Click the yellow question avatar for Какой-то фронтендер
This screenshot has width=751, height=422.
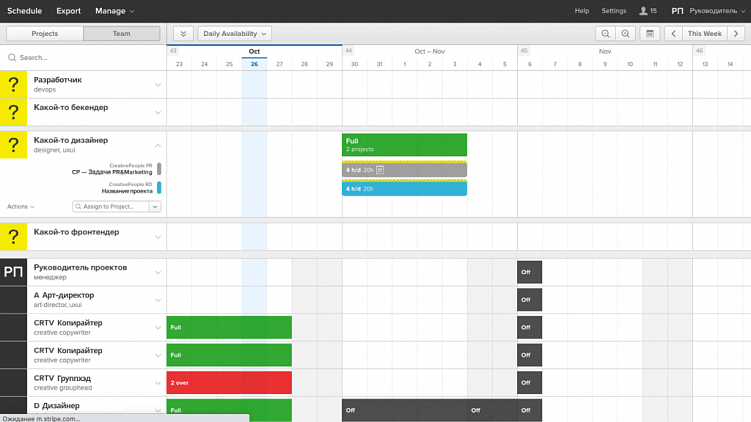pyautogui.click(x=13, y=237)
